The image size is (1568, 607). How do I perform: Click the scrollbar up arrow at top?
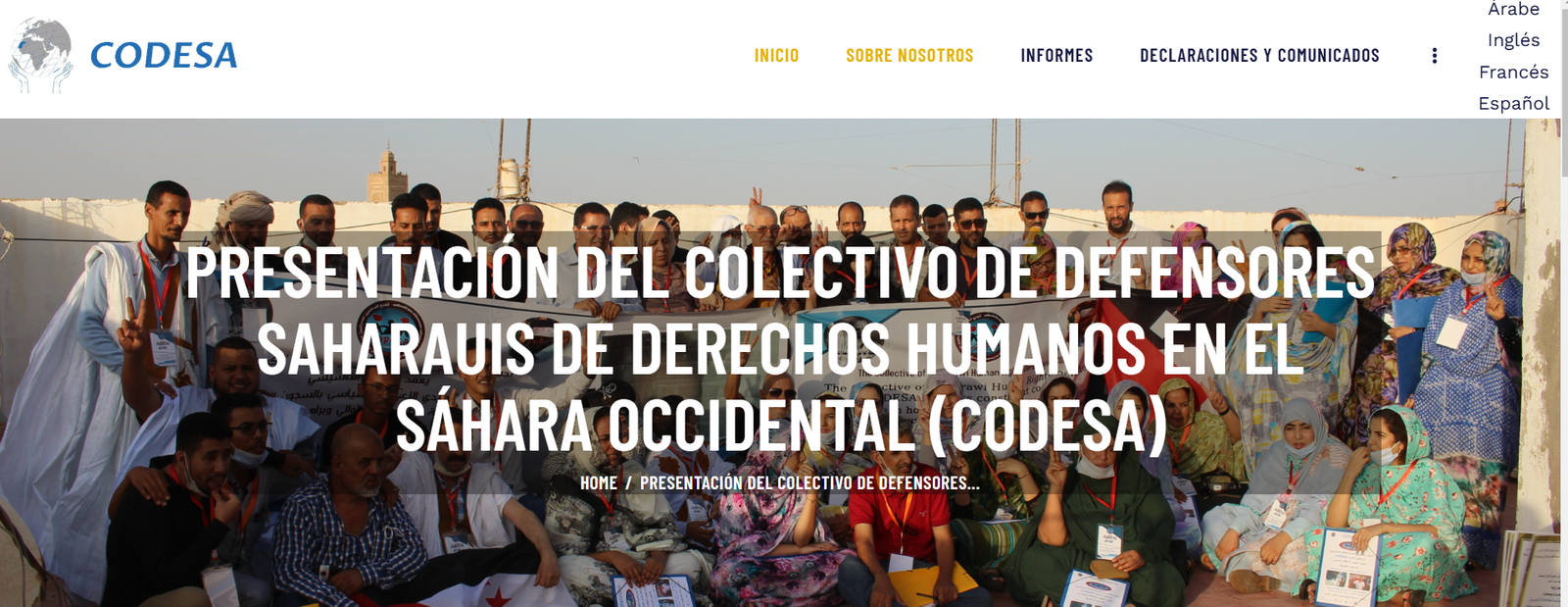1563,5
